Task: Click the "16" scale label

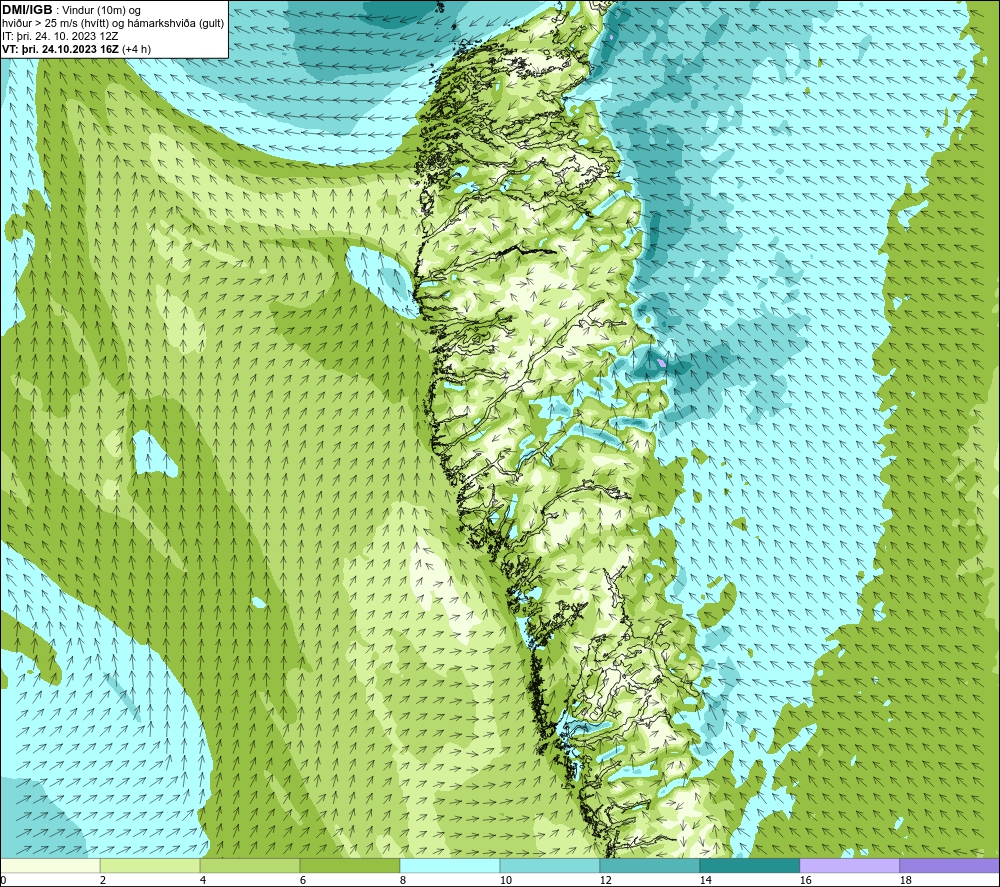Action: (805, 880)
